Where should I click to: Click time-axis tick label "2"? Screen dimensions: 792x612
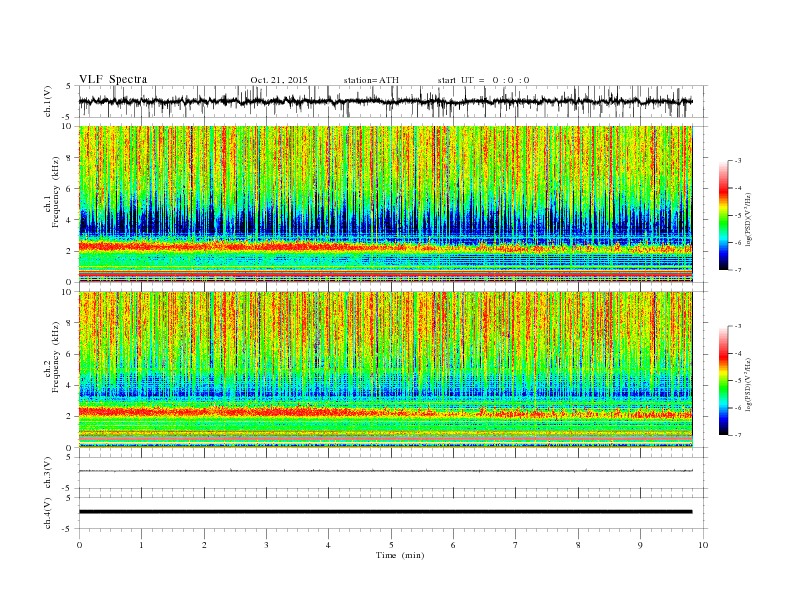204,545
